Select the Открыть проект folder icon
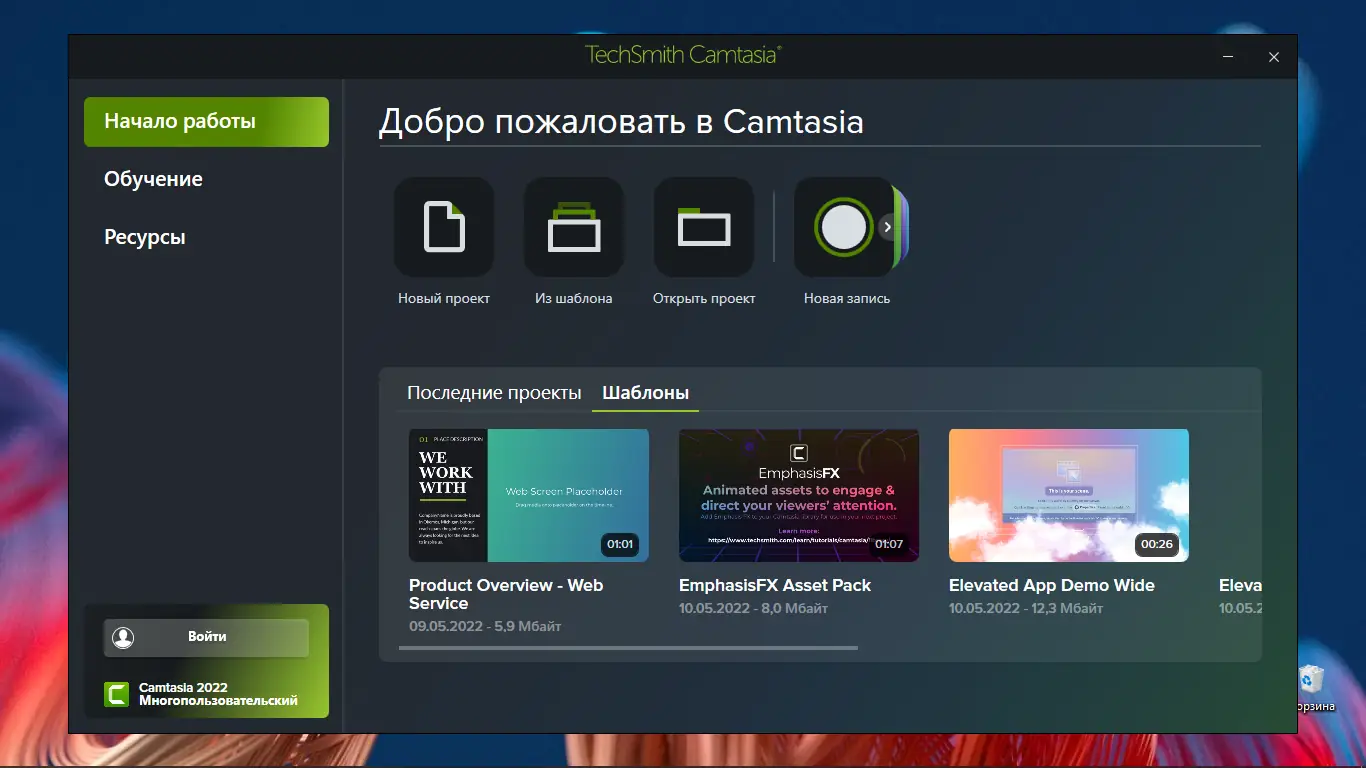Screen dimensions: 1366x768 (x=703, y=227)
